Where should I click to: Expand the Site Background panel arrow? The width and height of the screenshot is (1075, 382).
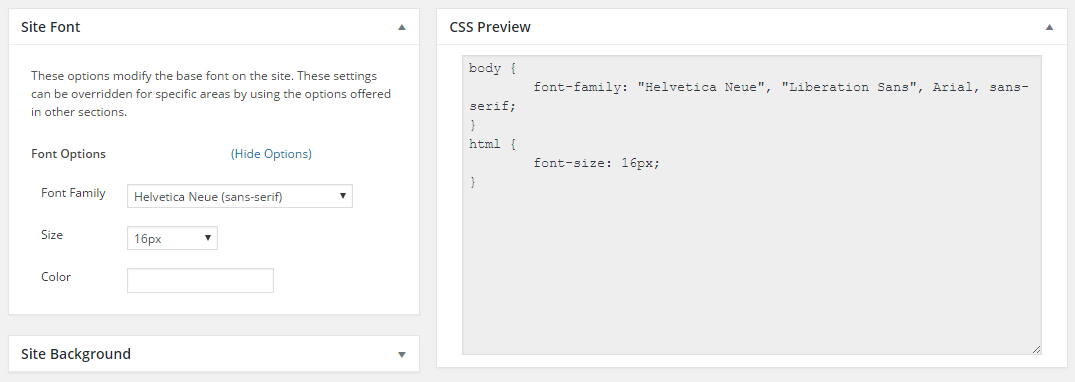point(402,355)
